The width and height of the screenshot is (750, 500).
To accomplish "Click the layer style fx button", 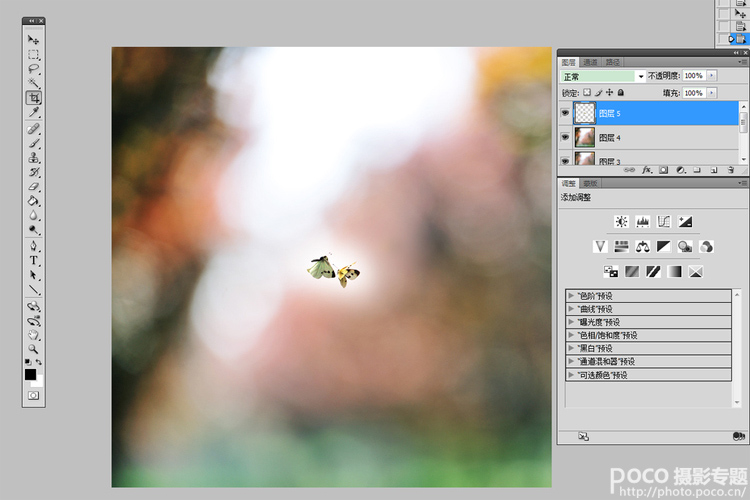I will [x=647, y=170].
